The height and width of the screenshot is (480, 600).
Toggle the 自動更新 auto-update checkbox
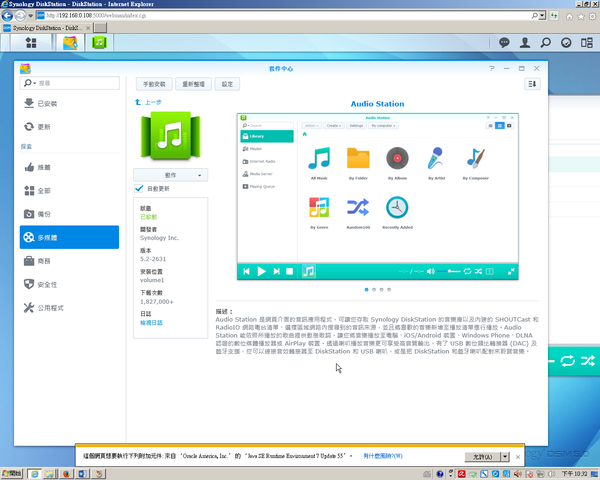pyautogui.click(x=139, y=187)
